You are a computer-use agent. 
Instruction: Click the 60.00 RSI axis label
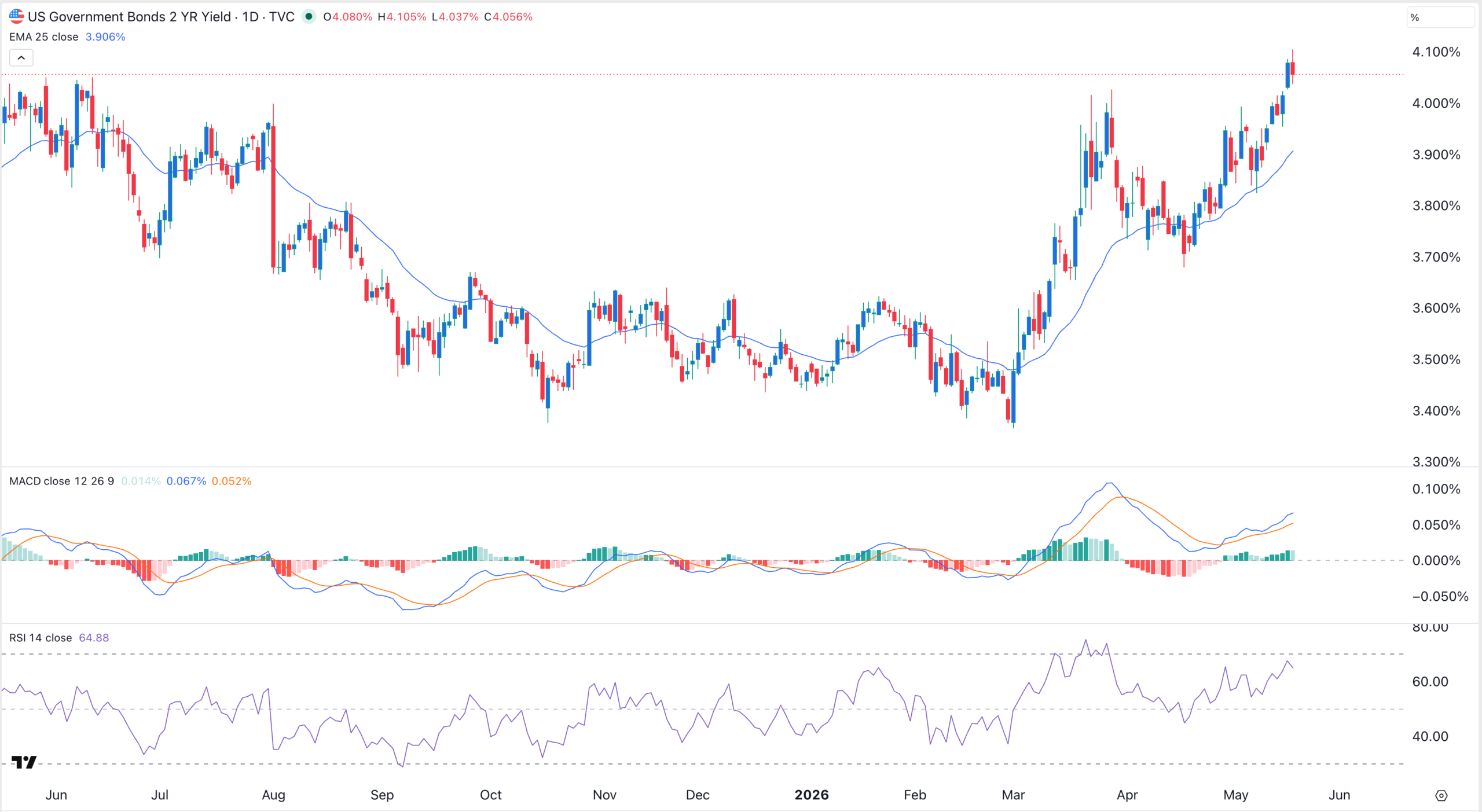[x=1430, y=682]
